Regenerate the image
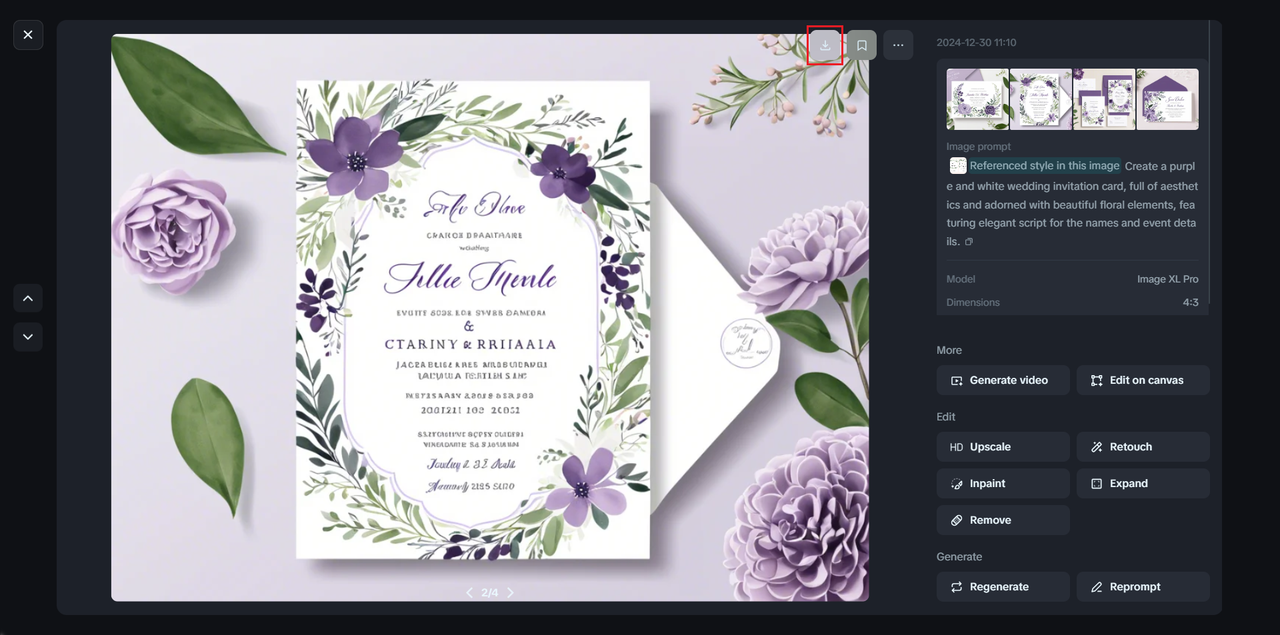The width and height of the screenshot is (1280, 635). (1003, 587)
